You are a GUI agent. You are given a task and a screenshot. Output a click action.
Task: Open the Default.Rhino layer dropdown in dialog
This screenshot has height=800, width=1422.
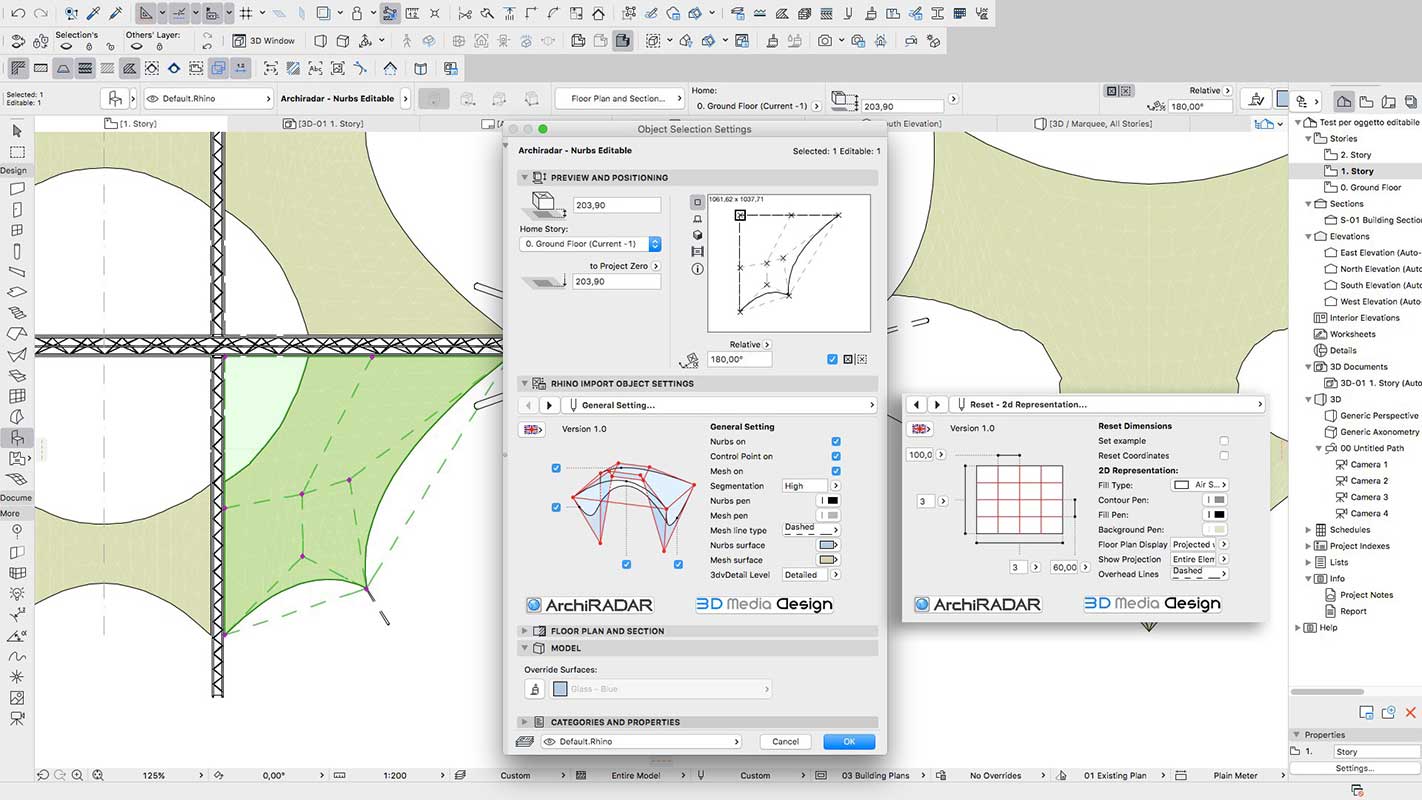[x=640, y=742]
